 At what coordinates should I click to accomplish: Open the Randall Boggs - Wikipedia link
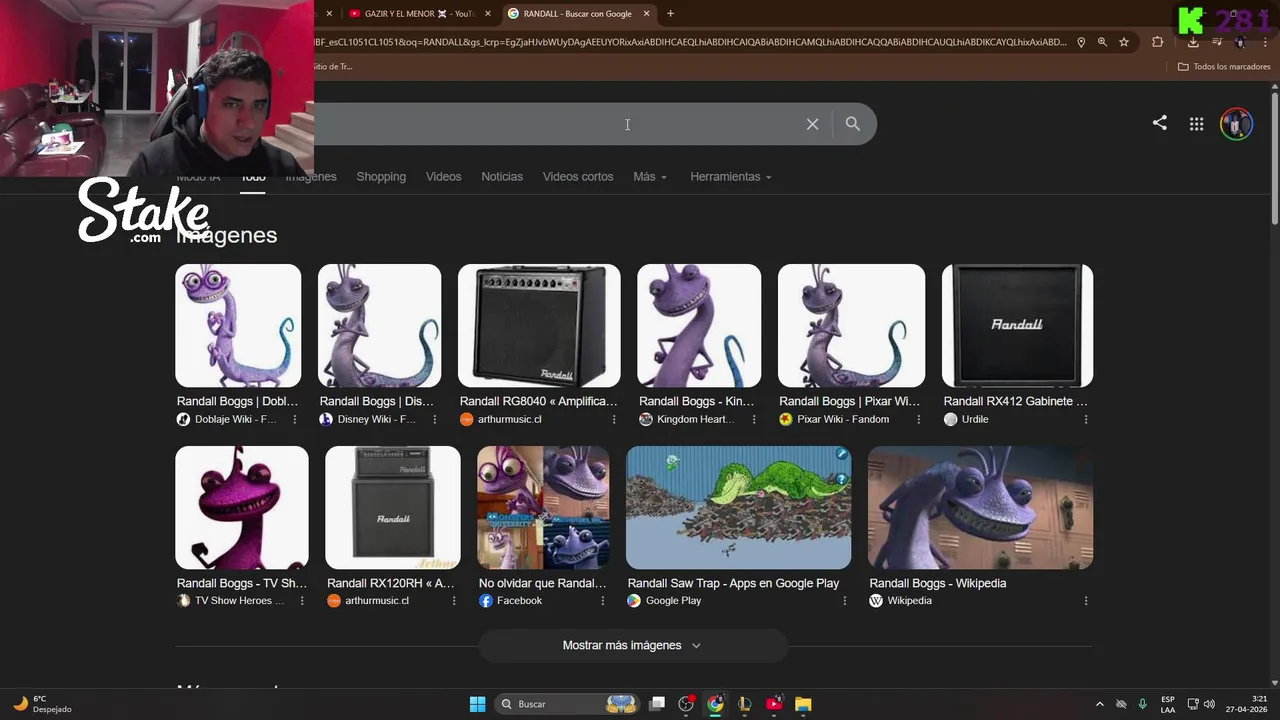[938, 583]
